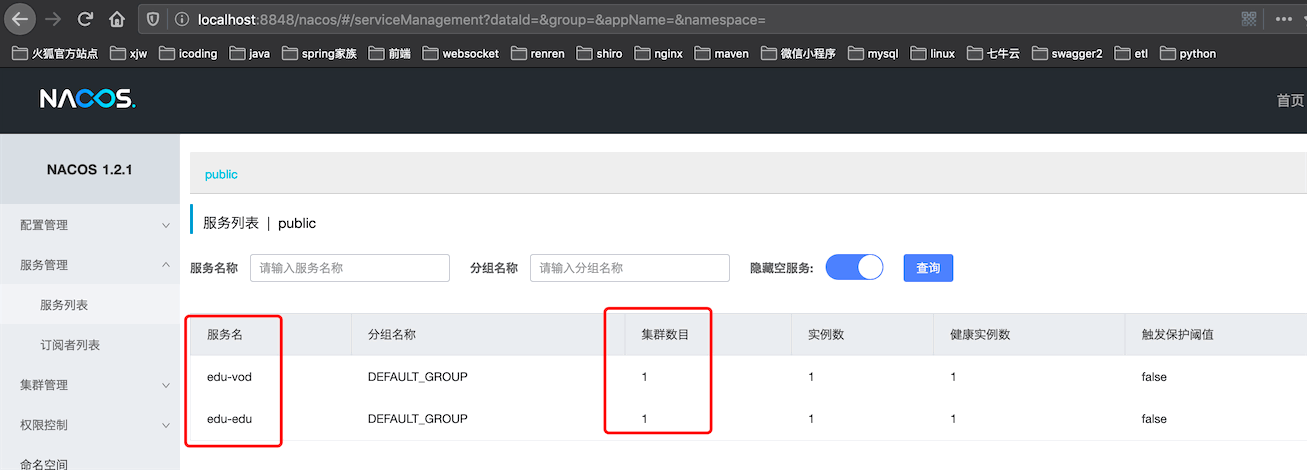Open the 火狐官方站点 bookmark folder
The image size is (1307, 470).
point(55,54)
